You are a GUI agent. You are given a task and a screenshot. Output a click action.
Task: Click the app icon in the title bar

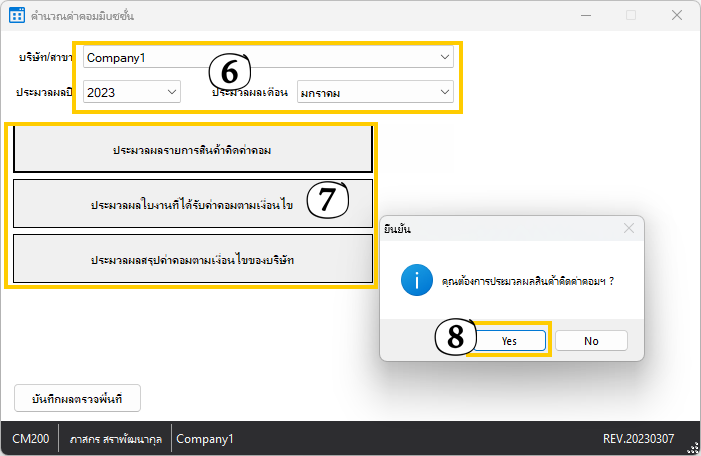pos(17,17)
